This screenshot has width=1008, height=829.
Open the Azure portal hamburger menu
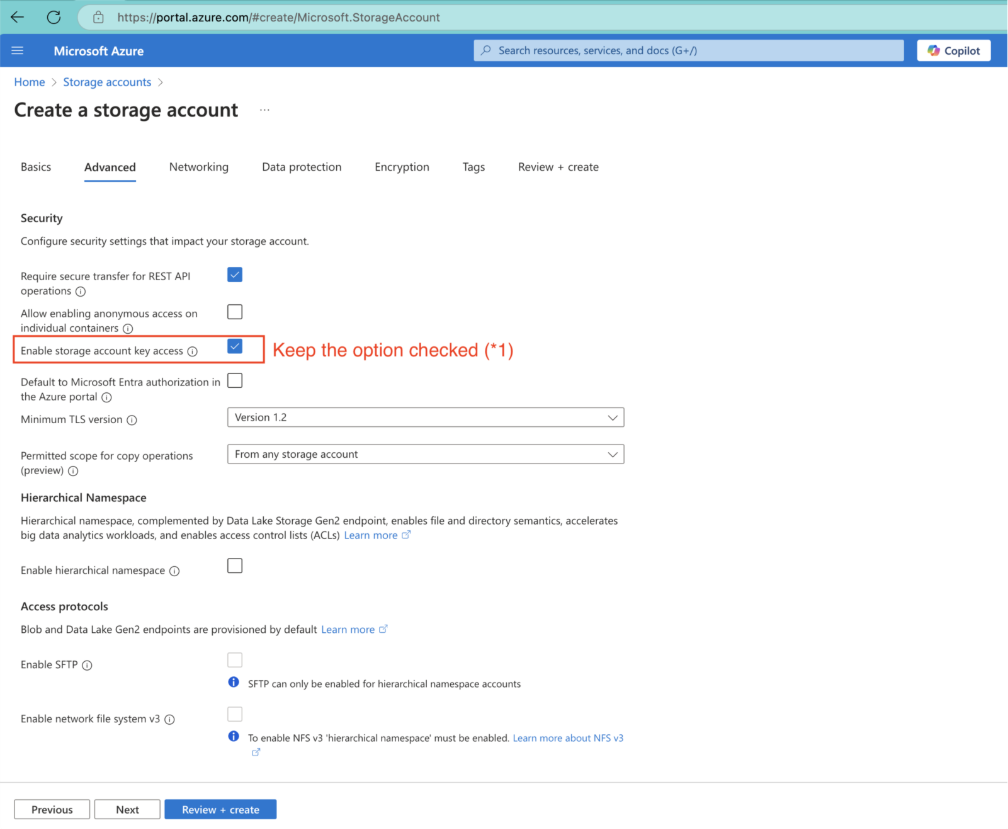17,50
